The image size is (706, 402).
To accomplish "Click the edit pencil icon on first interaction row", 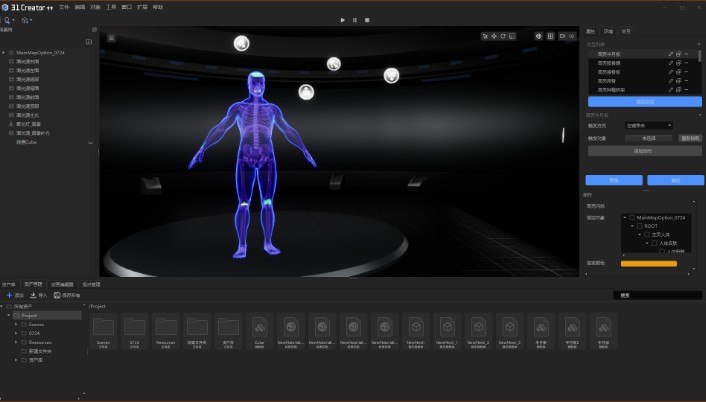I will click(671, 54).
